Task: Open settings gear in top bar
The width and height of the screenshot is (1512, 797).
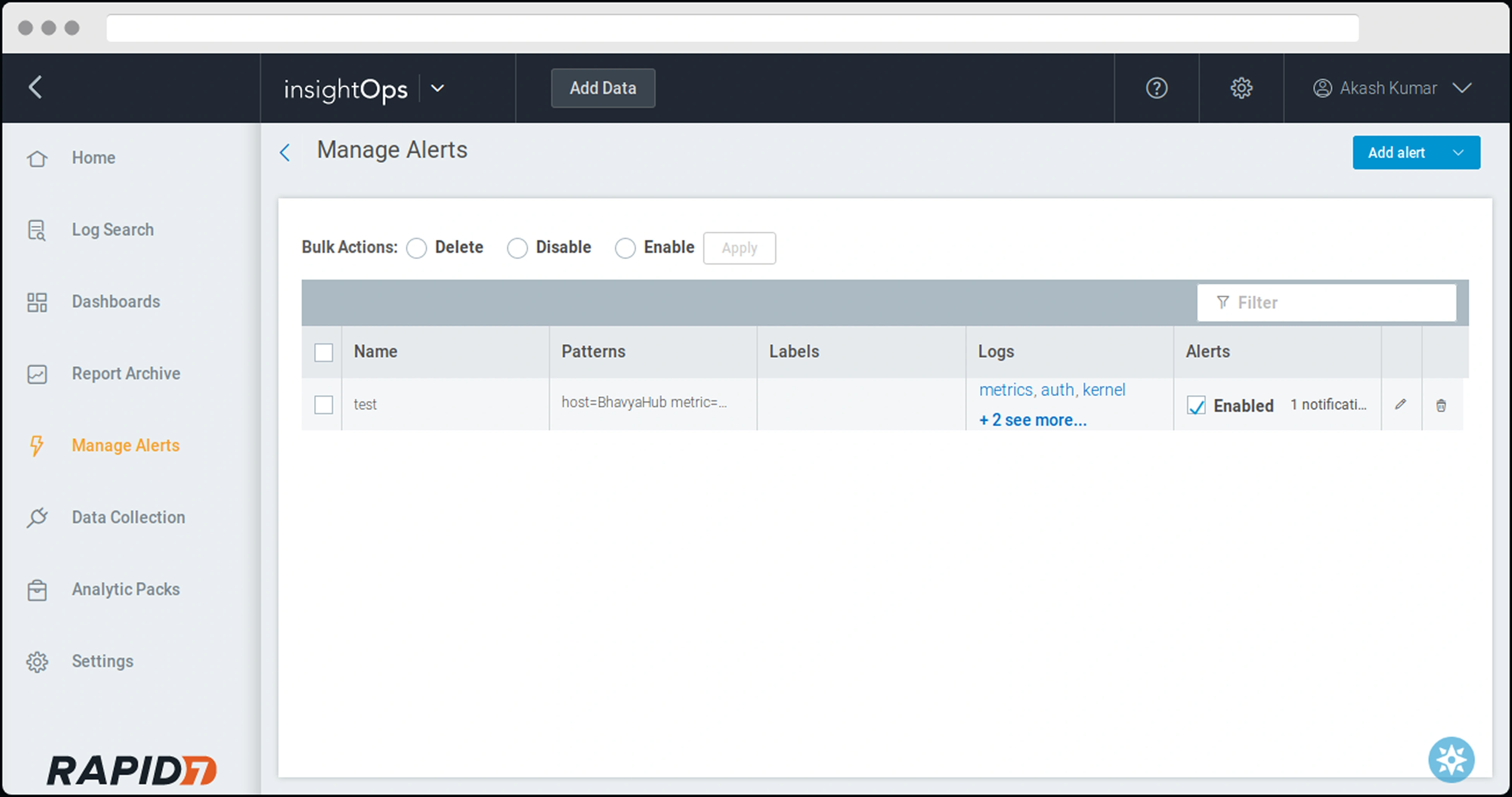Action: click(1241, 88)
